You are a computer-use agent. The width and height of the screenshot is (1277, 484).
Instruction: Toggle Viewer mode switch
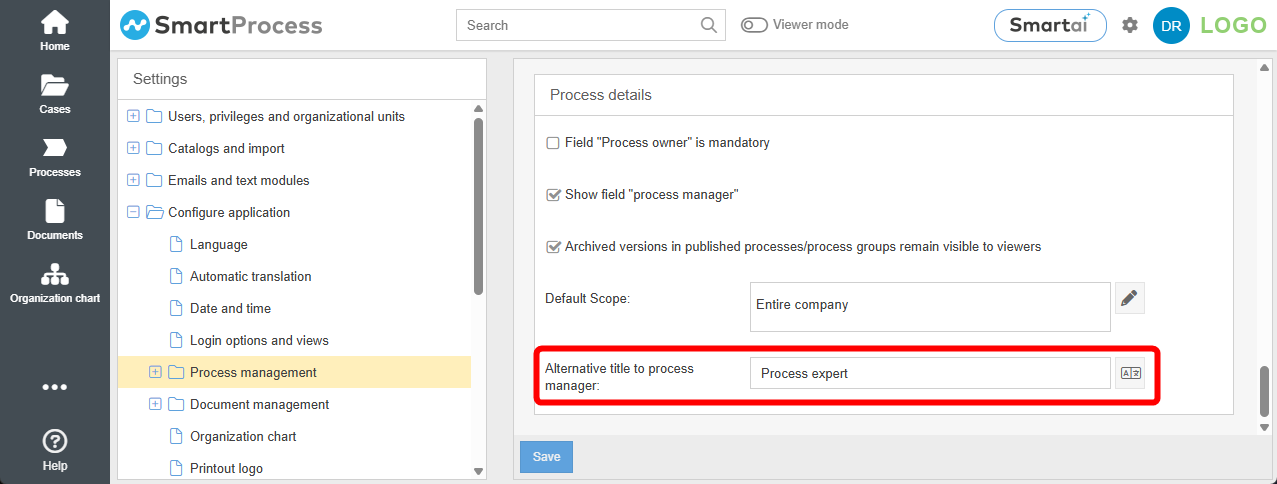point(754,25)
